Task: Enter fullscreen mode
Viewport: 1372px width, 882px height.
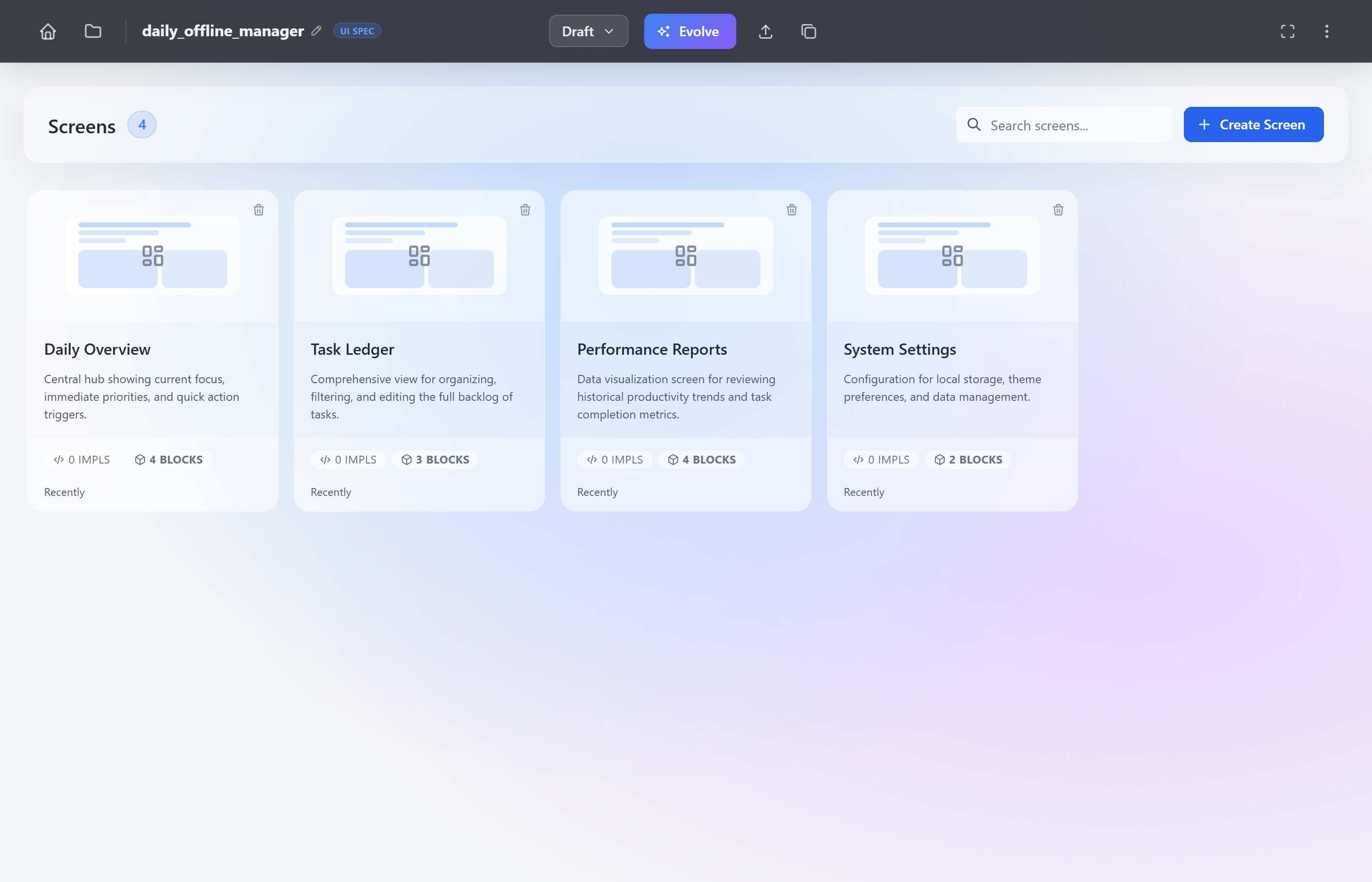Action: [1287, 31]
